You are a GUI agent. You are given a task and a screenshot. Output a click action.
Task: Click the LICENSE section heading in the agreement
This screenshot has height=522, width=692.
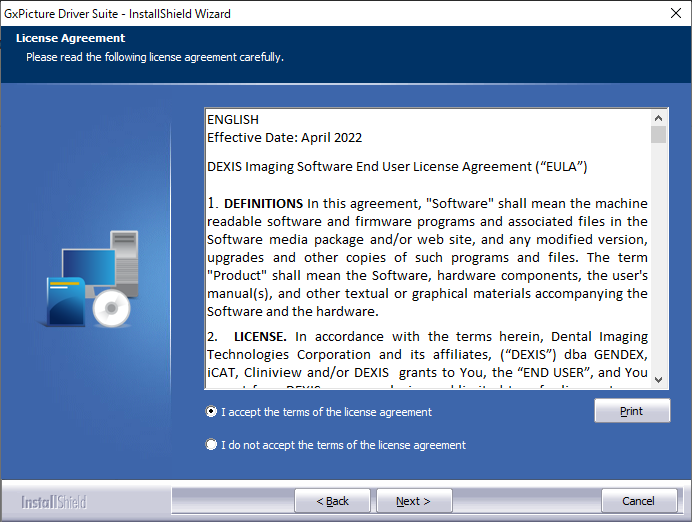tap(260, 337)
